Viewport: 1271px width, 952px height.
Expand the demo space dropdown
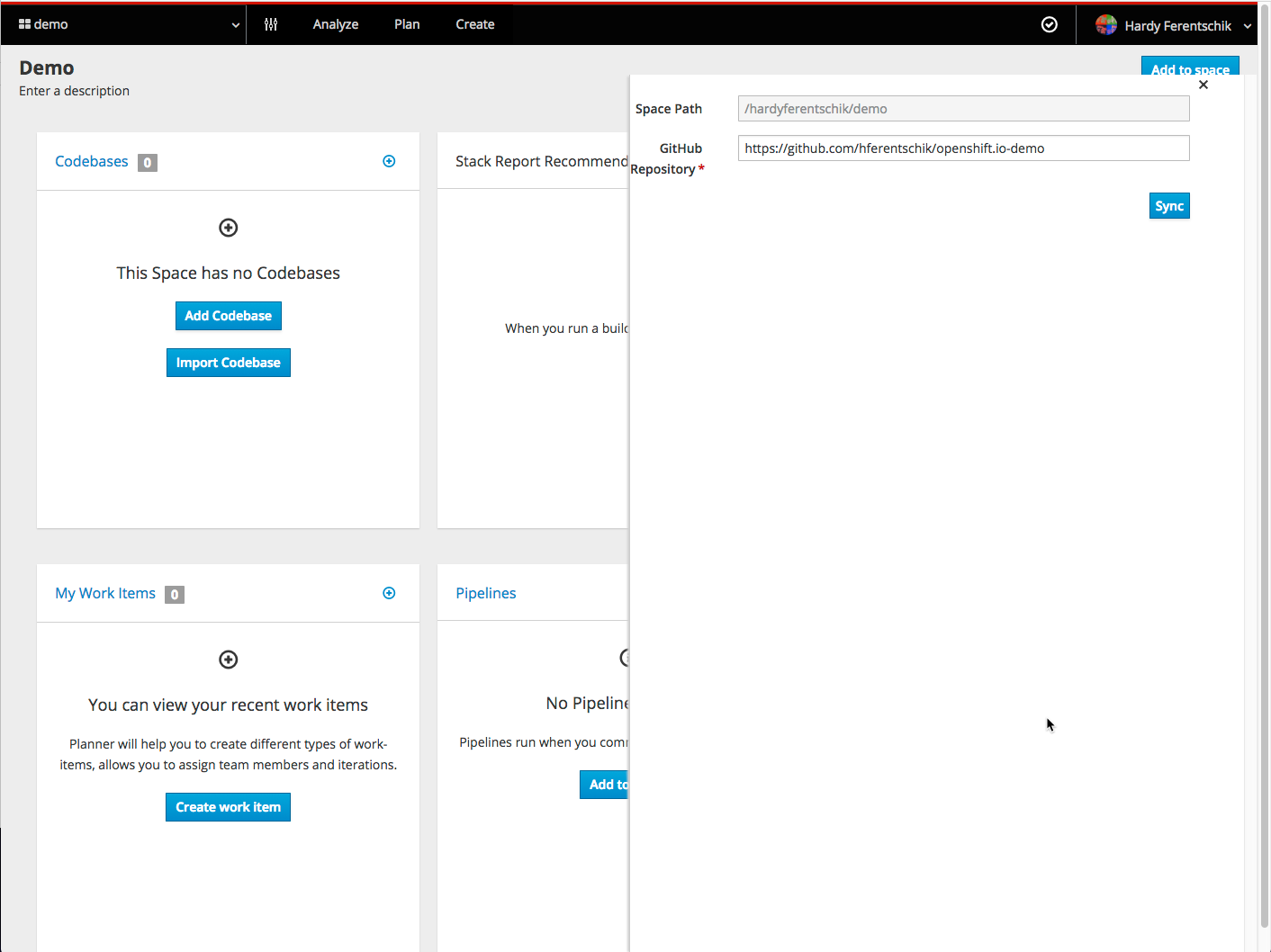(x=235, y=24)
